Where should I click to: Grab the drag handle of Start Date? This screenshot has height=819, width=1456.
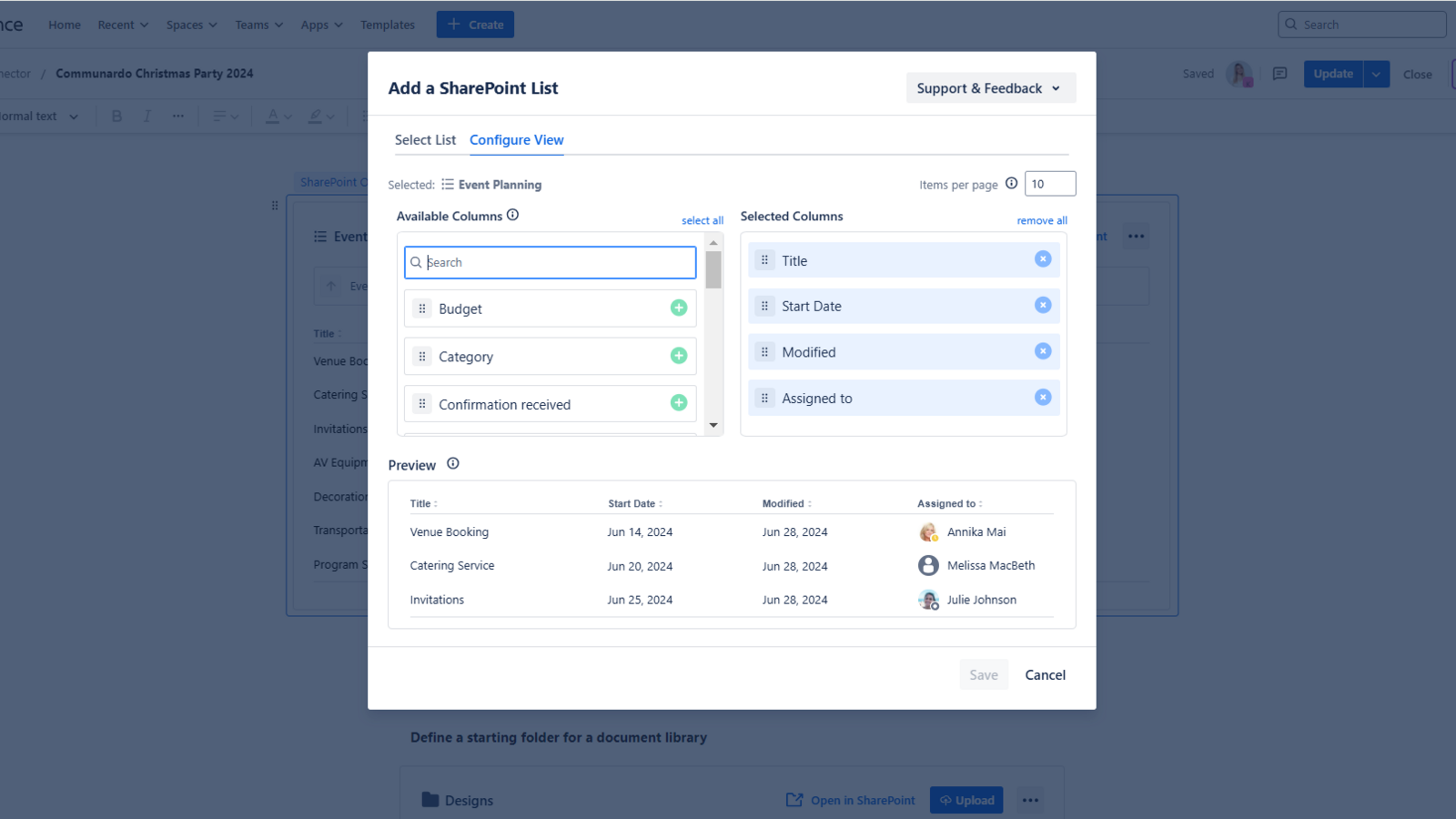tap(764, 306)
